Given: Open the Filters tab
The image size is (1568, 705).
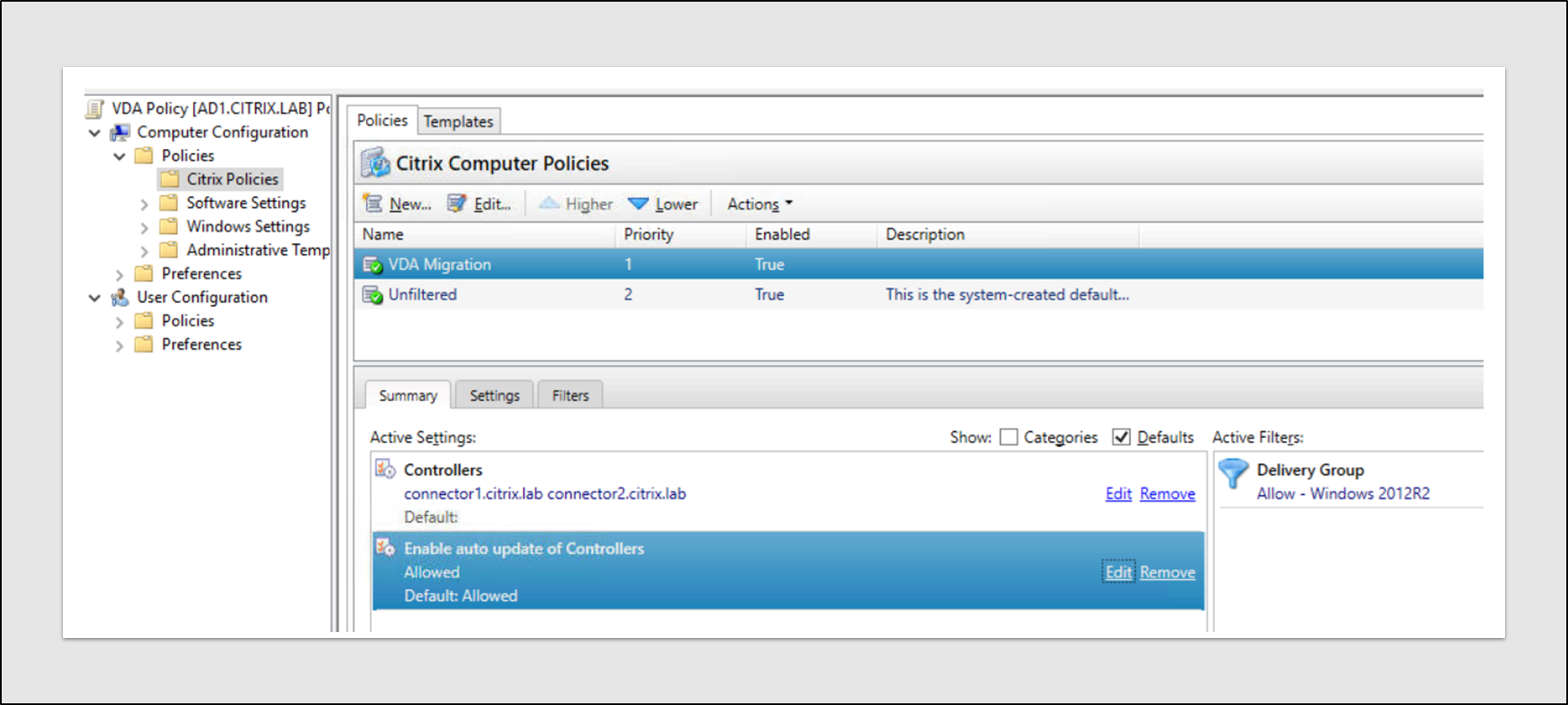Looking at the screenshot, I should (570, 396).
